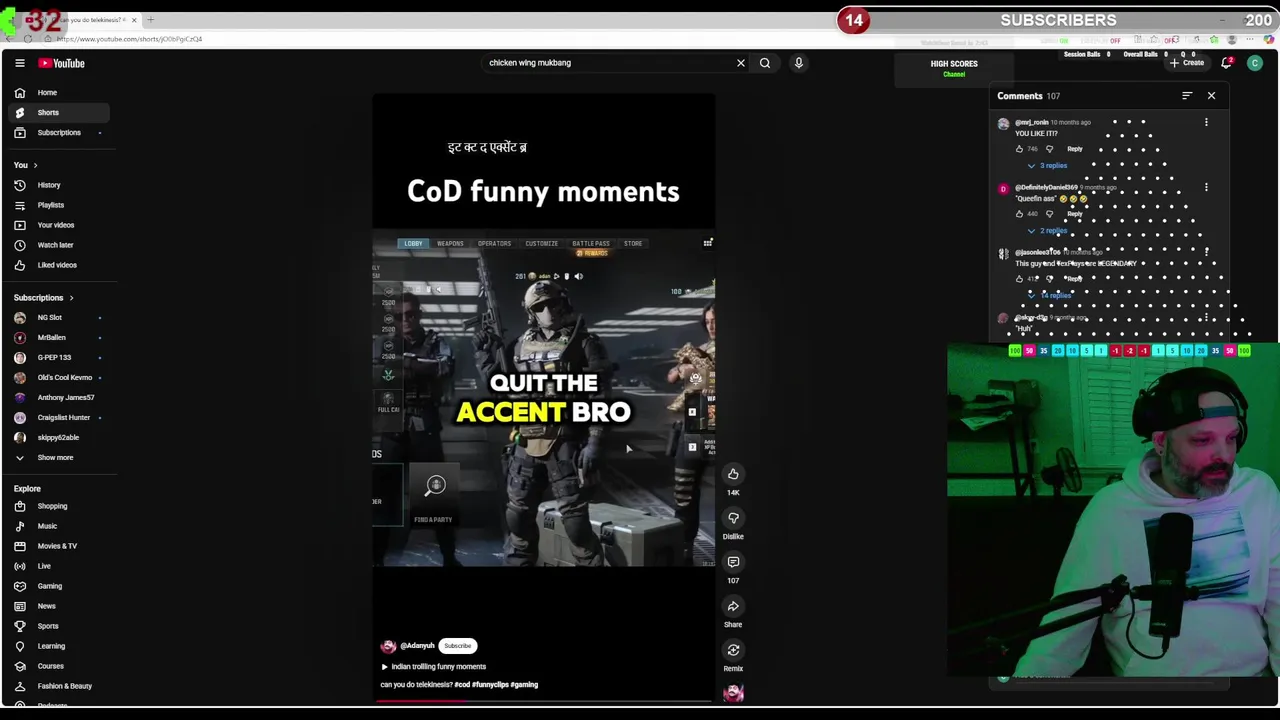Image resolution: width=1280 pixels, height=720 pixels.
Task: Open the YouTube hamburger guide menu
Action: [19, 63]
